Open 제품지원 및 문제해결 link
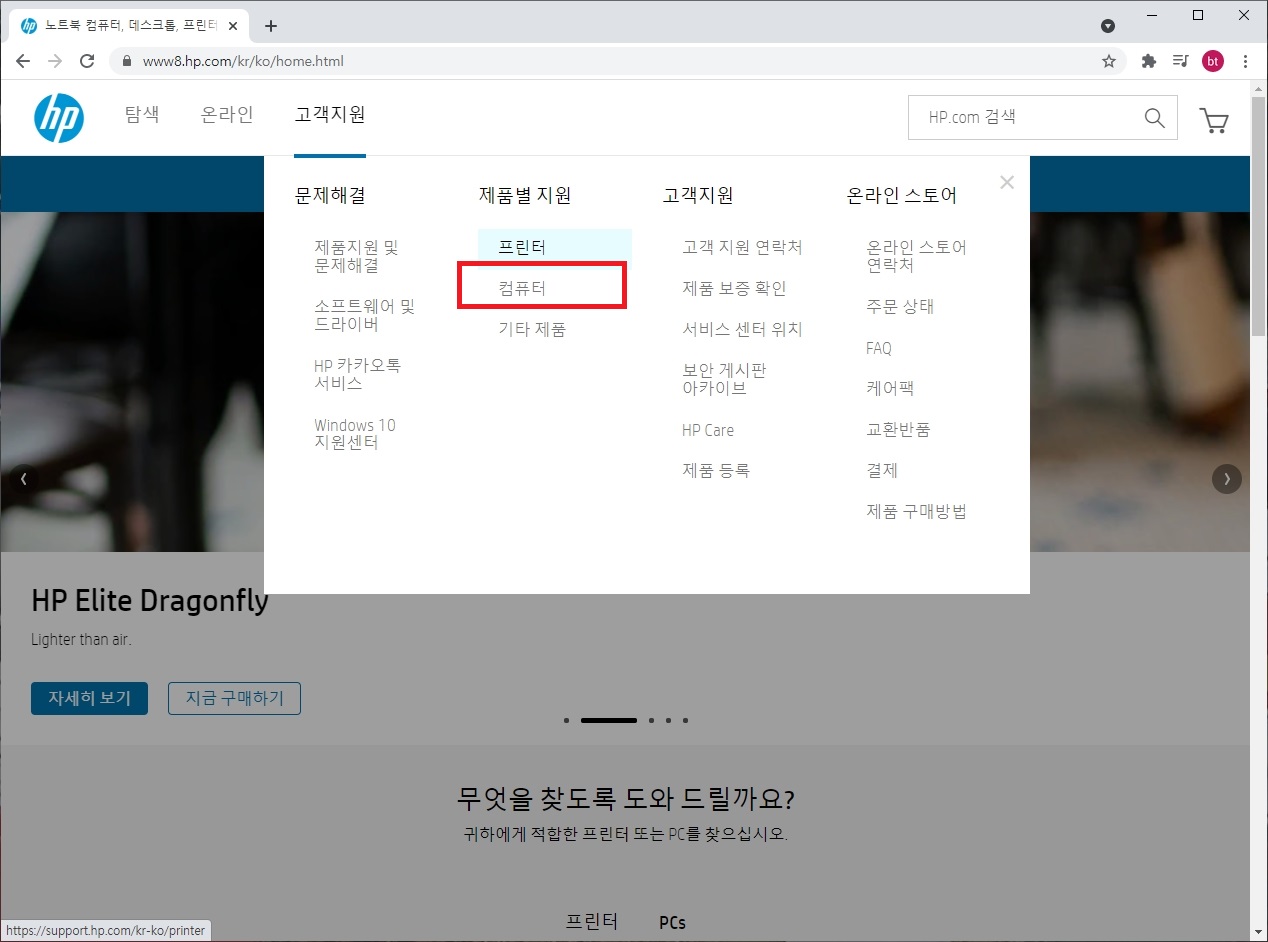 pos(356,256)
